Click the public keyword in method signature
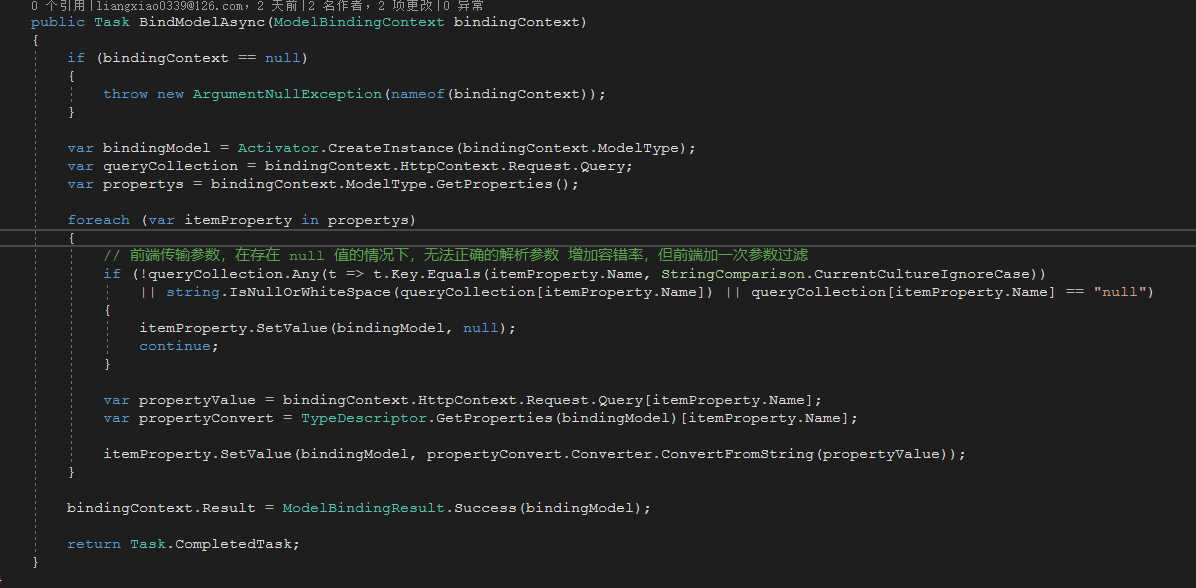The width and height of the screenshot is (1196, 588). point(58,22)
